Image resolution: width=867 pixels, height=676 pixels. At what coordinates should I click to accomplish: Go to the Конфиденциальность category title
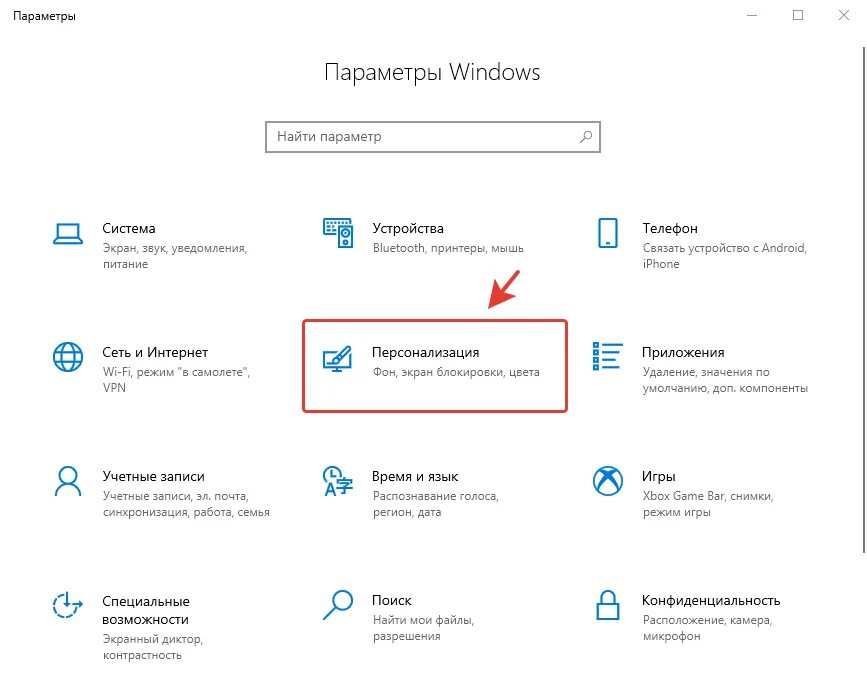[x=711, y=600]
